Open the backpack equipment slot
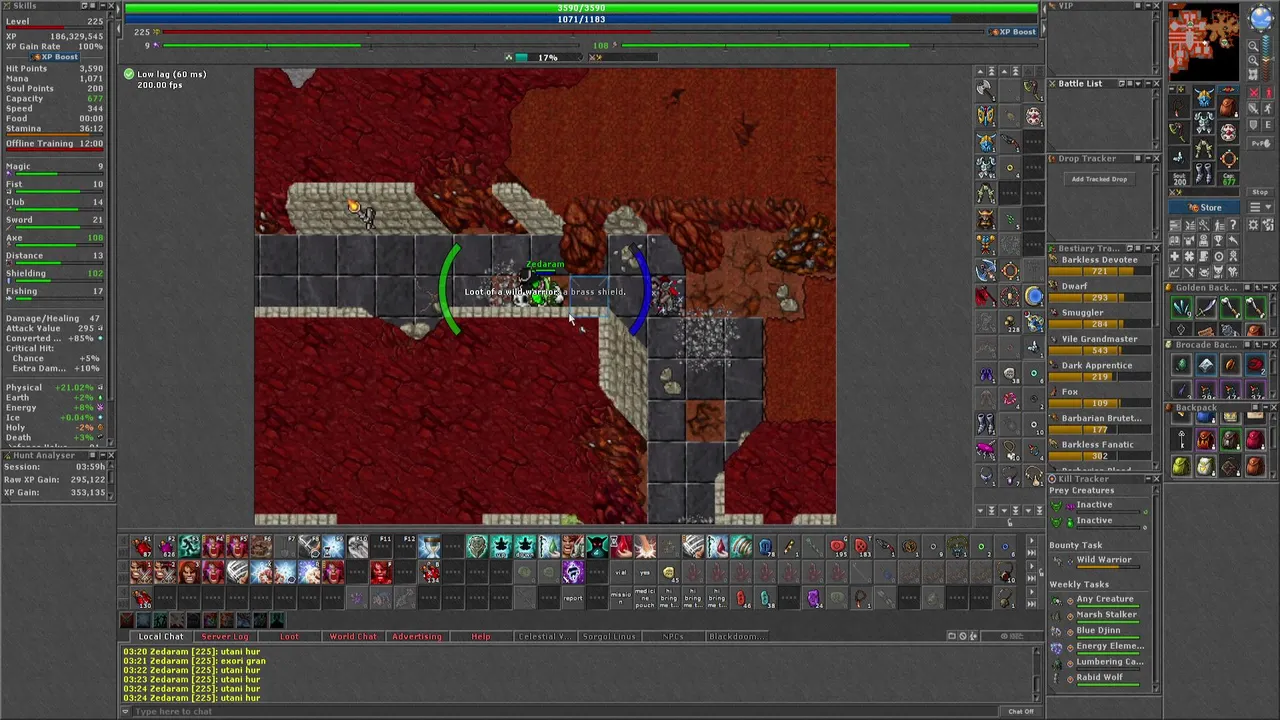 point(1229,107)
